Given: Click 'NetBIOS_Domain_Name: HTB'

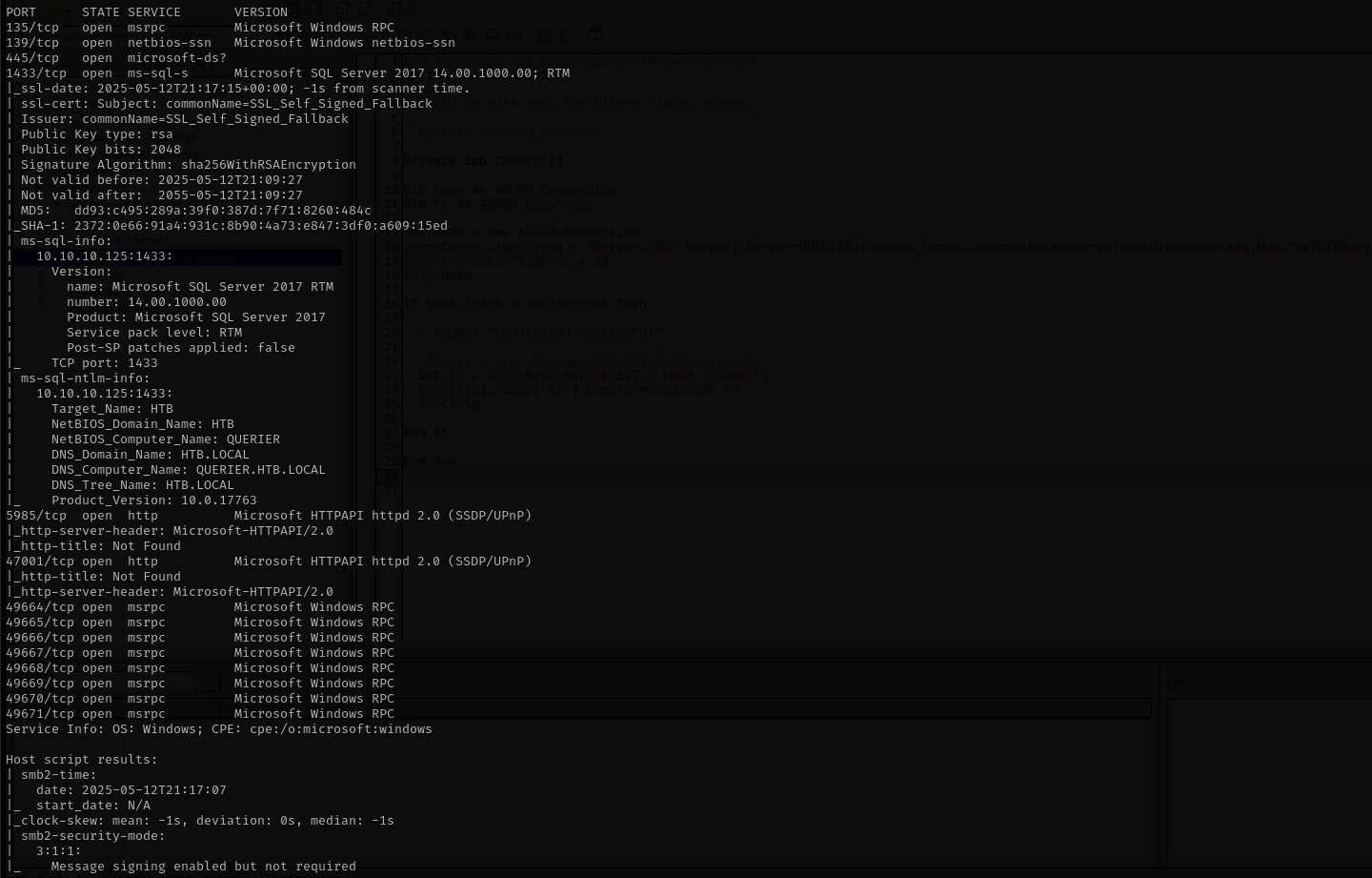Looking at the screenshot, I should coord(143,424).
